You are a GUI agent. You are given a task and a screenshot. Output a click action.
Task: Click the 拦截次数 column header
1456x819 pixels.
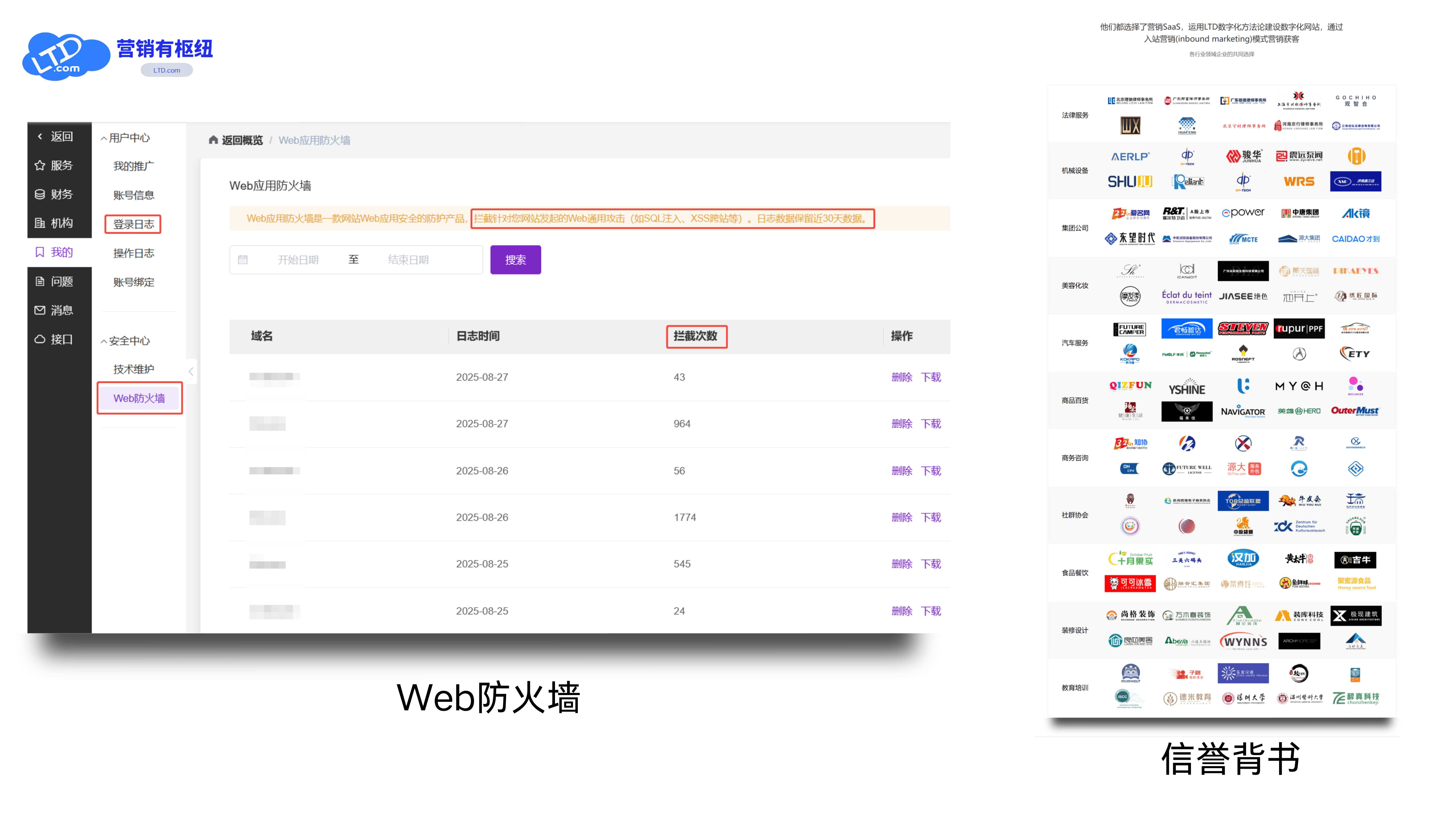click(x=695, y=336)
